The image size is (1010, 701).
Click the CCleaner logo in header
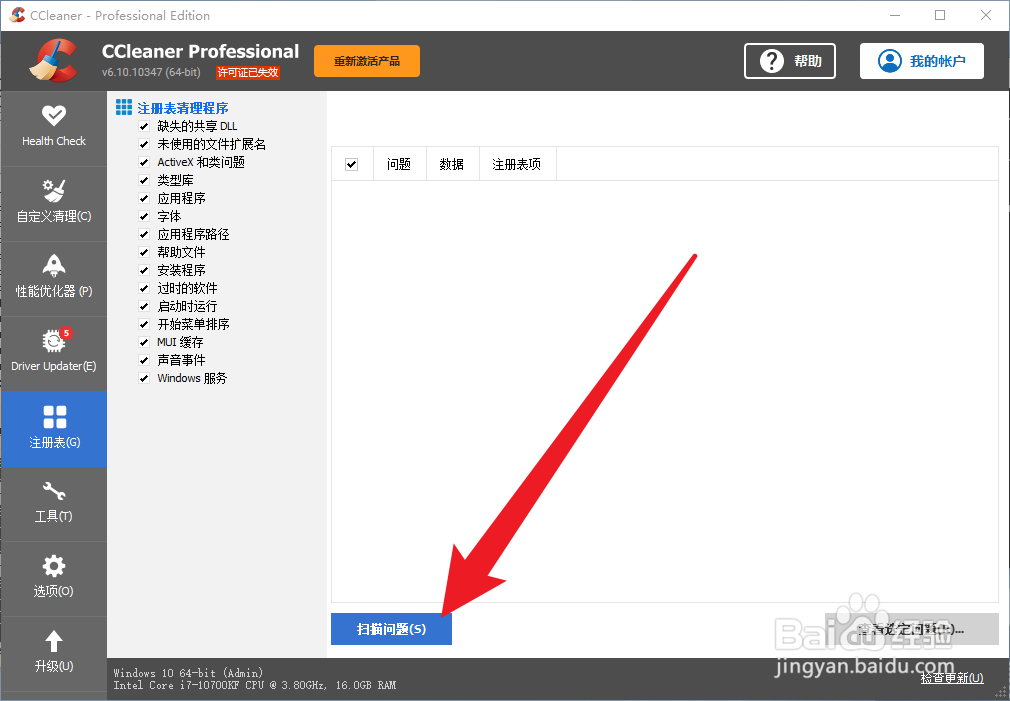[x=53, y=61]
